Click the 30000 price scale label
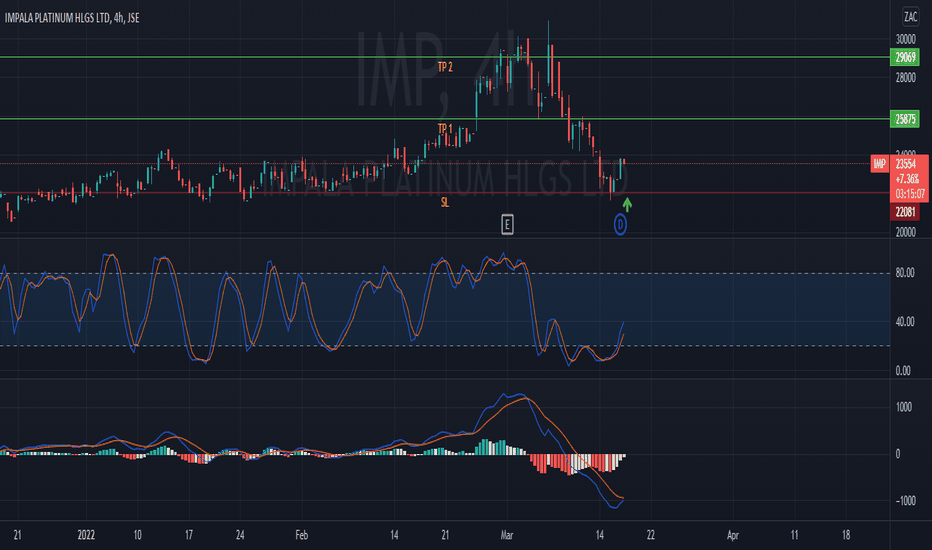 (x=906, y=39)
